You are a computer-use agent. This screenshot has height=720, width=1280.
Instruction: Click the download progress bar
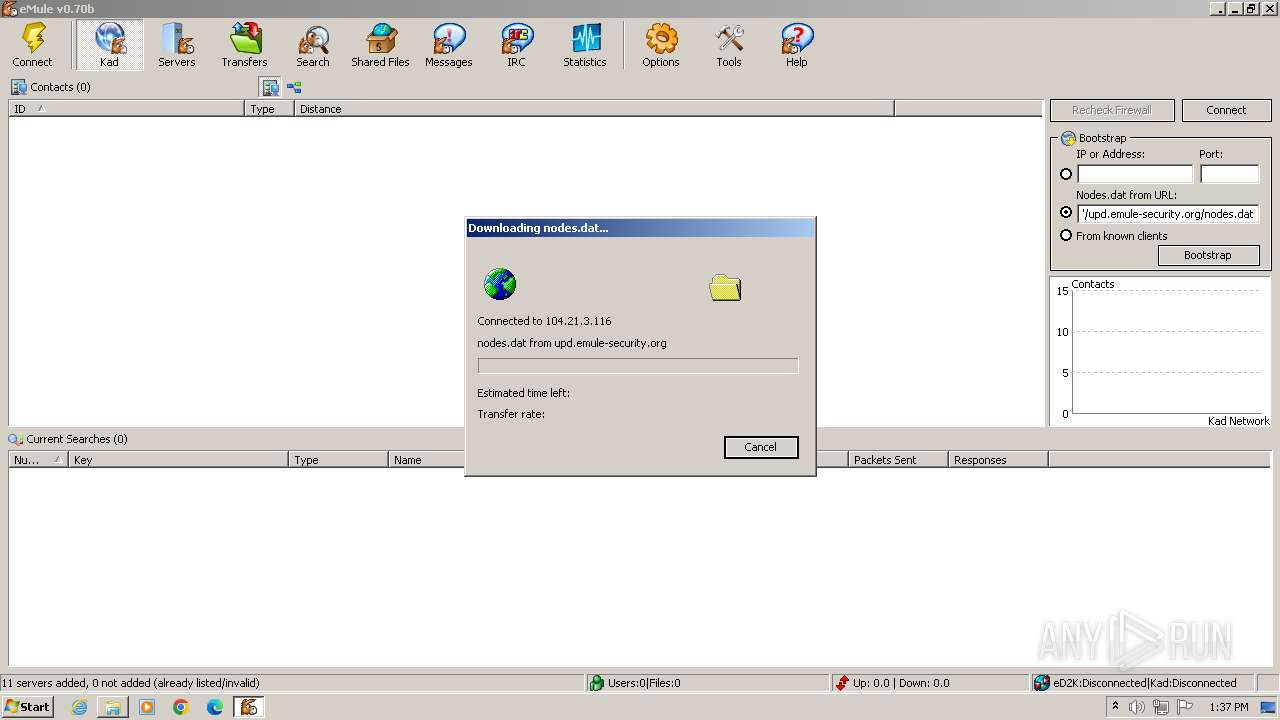pyautogui.click(x=638, y=366)
